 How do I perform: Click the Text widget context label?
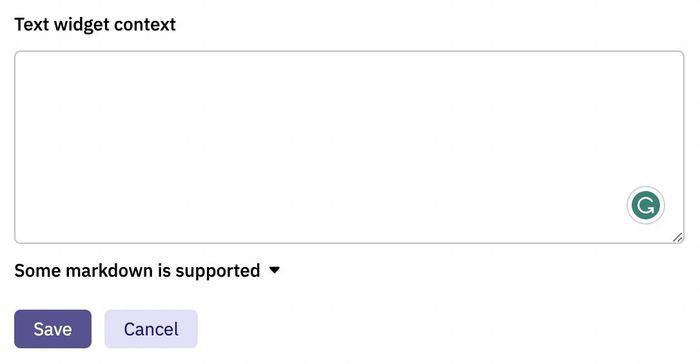point(95,25)
